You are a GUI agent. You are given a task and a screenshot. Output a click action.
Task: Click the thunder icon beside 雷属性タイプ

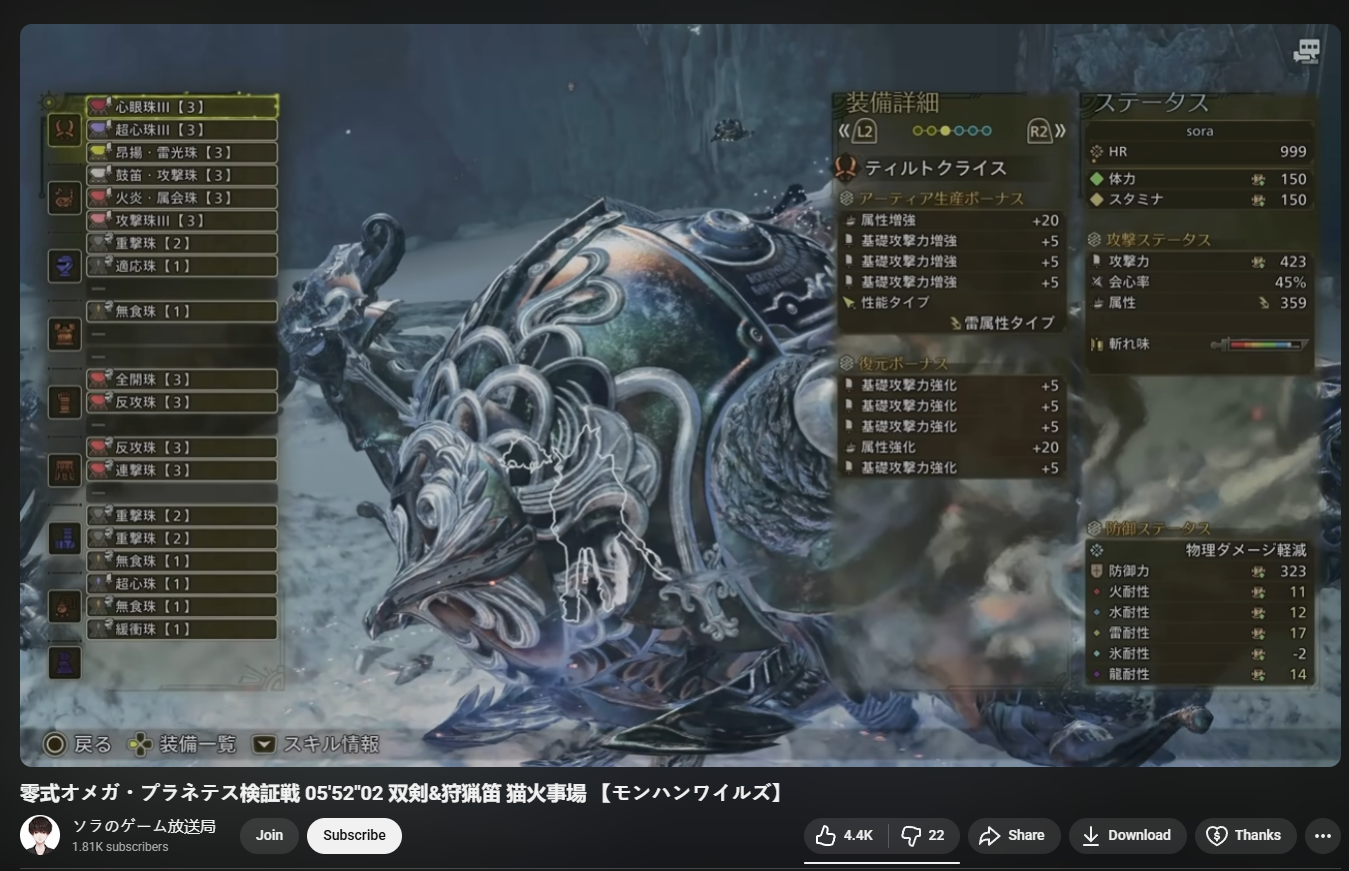pyautogui.click(x=955, y=323)
